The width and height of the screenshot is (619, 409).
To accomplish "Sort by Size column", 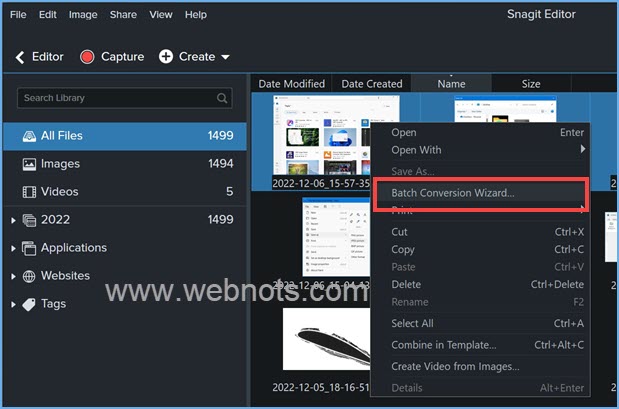I will pos(531,84).
